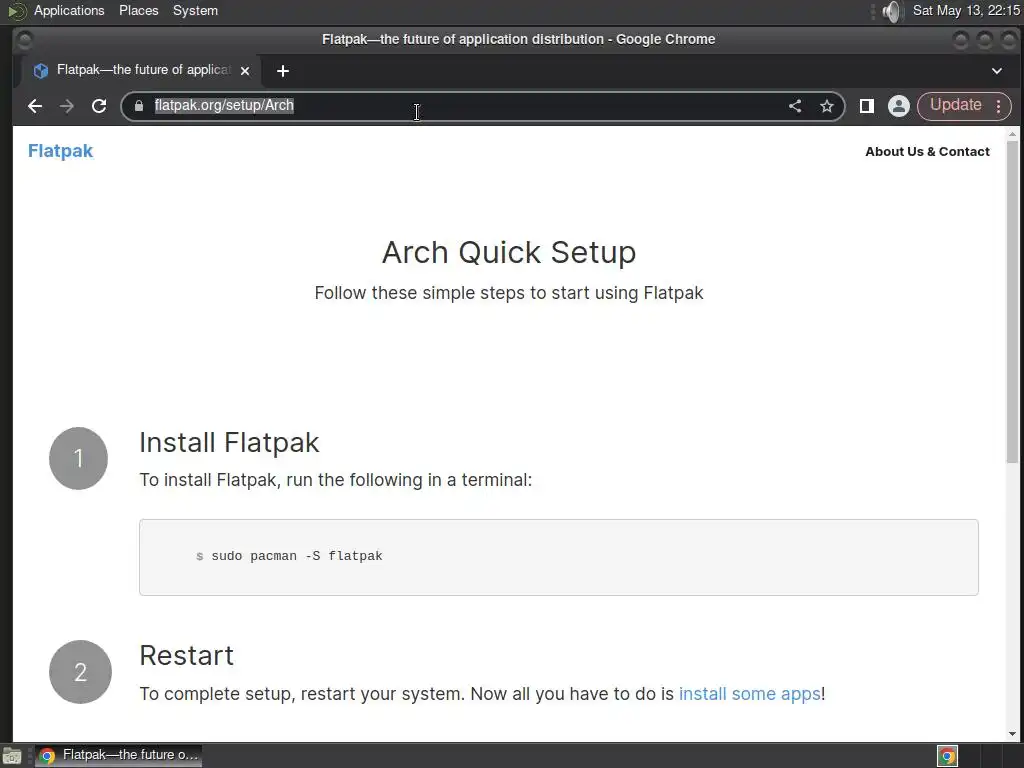Click the Install Flatpak heading
Viewport: 1024px width, 768px height.
point(229,442)
